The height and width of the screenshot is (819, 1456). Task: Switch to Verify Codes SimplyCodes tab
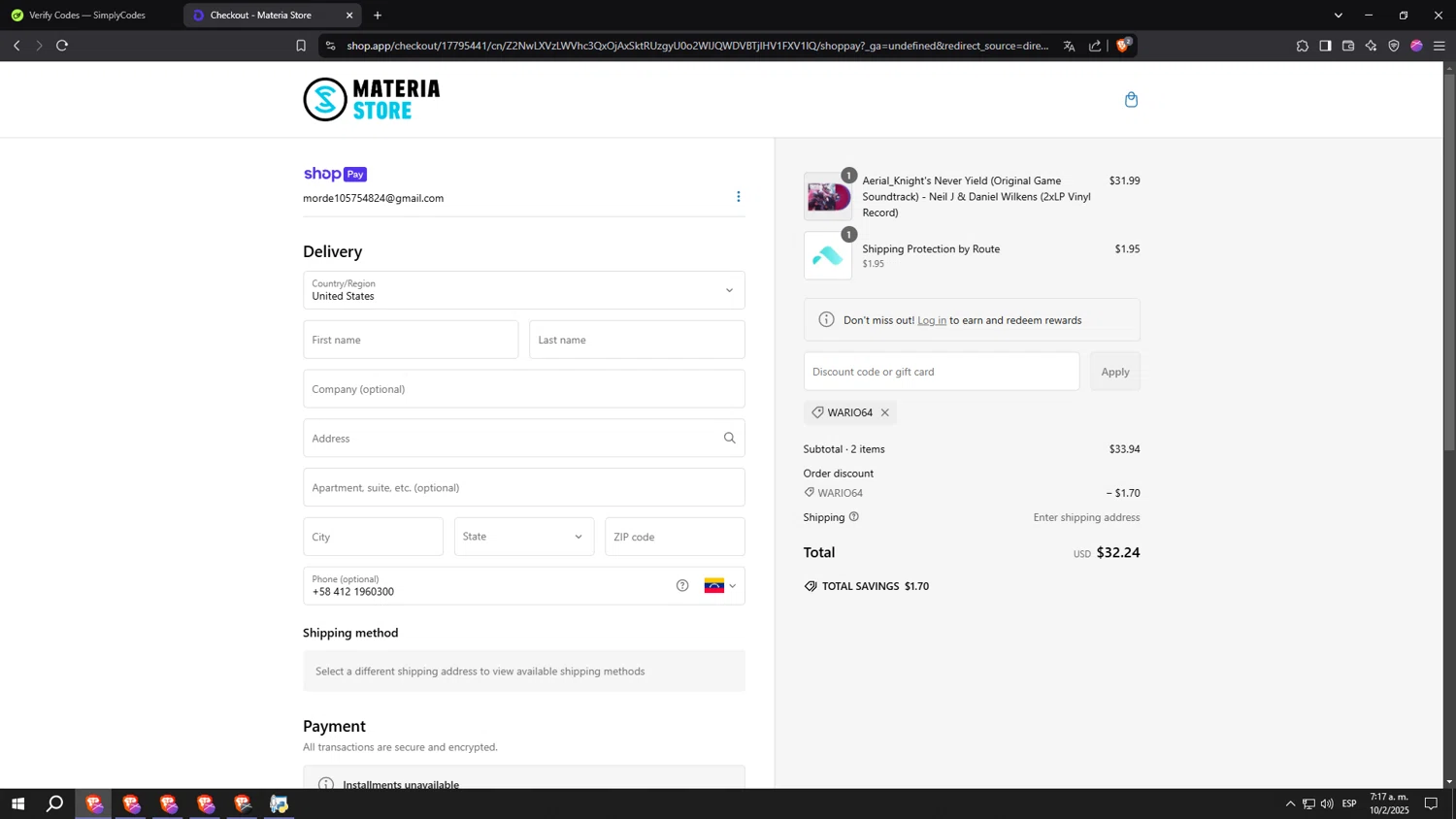[89, 16]
